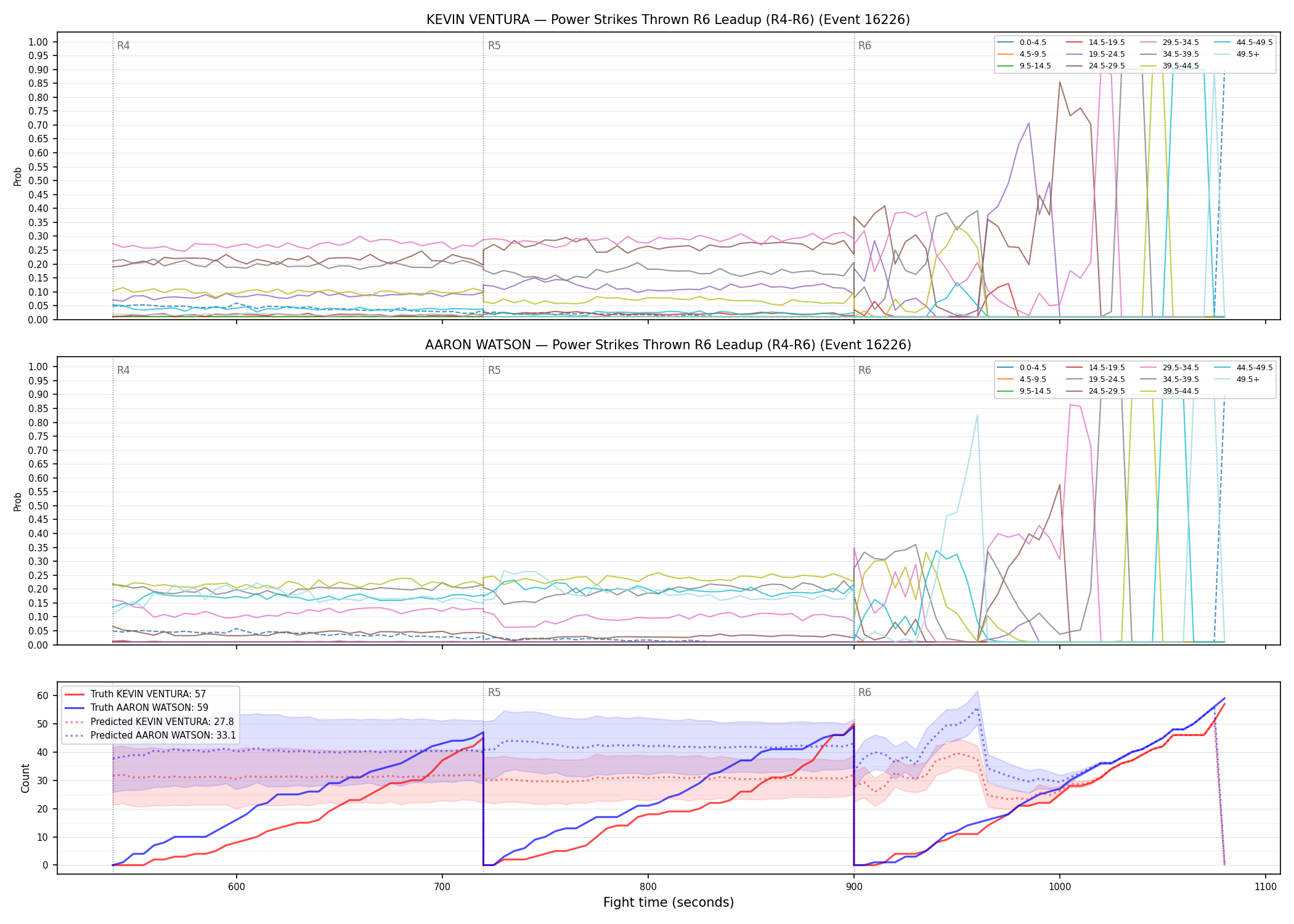Select '24.5-29.5' legend entry in Ventura chart
This screenshot has width=1294, height=924.
pos(1095,66)
